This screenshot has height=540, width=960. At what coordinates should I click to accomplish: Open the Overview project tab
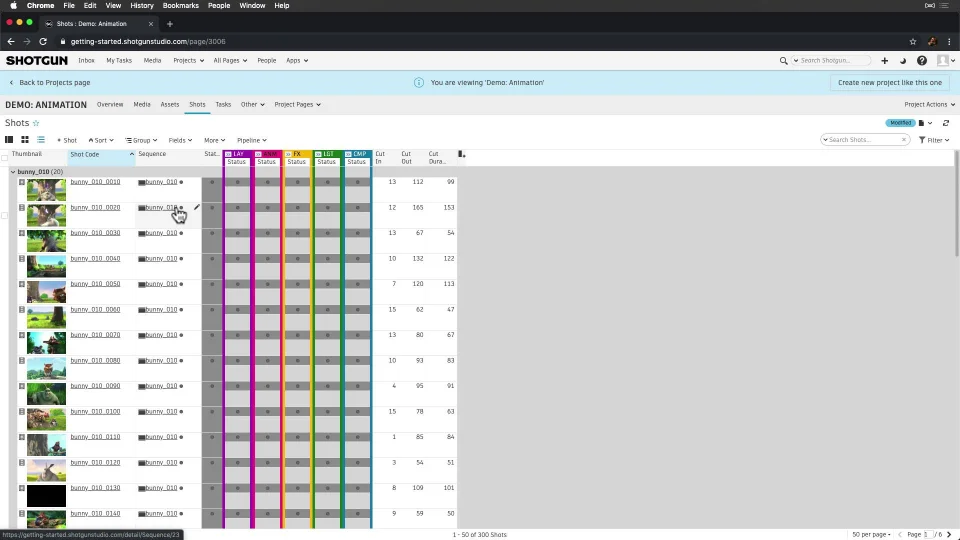click(x=110, y=105)
